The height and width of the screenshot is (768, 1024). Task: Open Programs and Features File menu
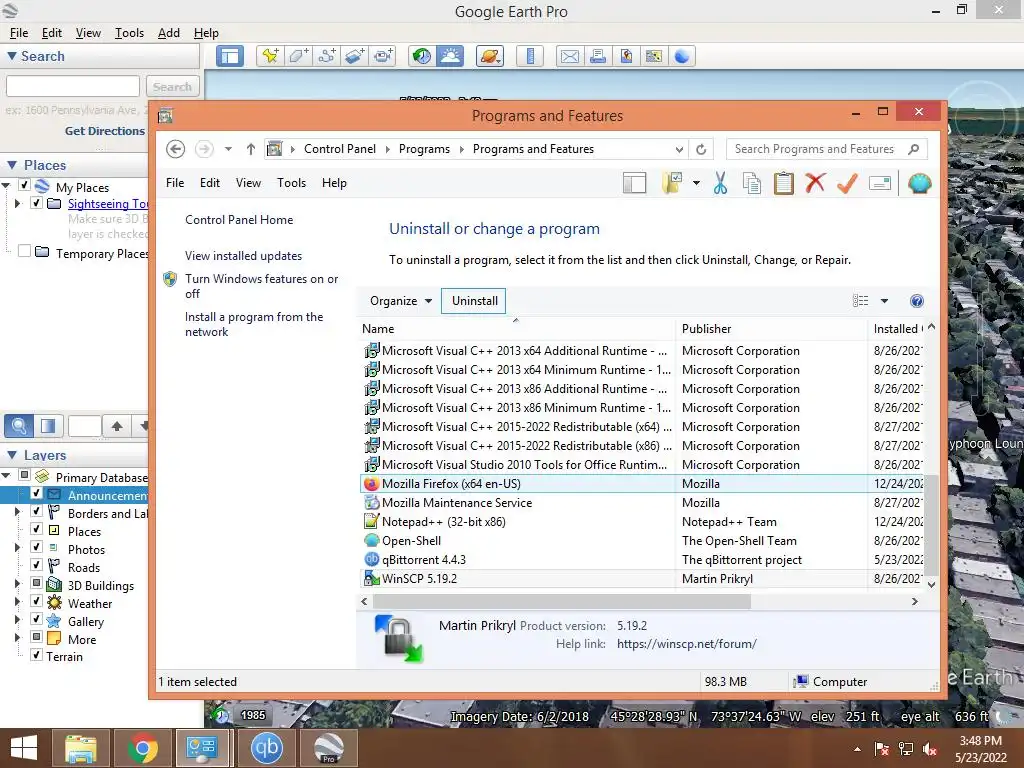pyautogui.click(x=175, y=183)
